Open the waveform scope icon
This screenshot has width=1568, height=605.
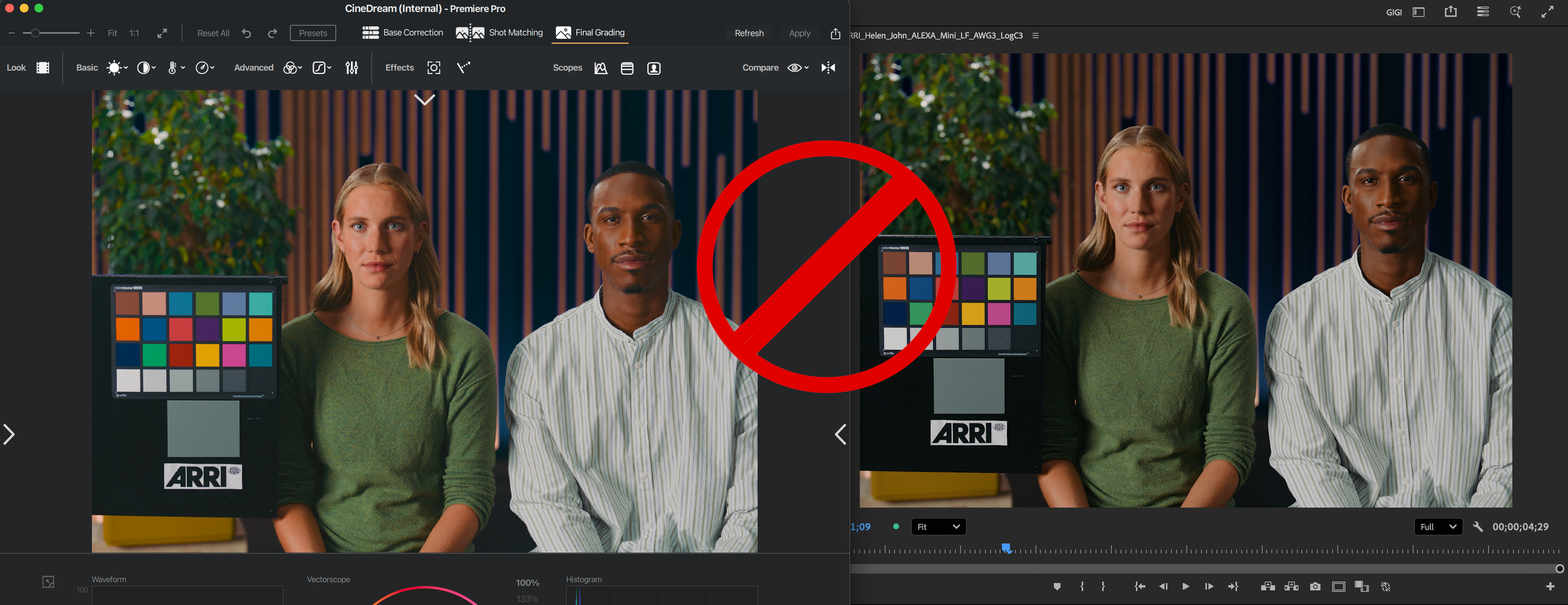tap(601, 68)
